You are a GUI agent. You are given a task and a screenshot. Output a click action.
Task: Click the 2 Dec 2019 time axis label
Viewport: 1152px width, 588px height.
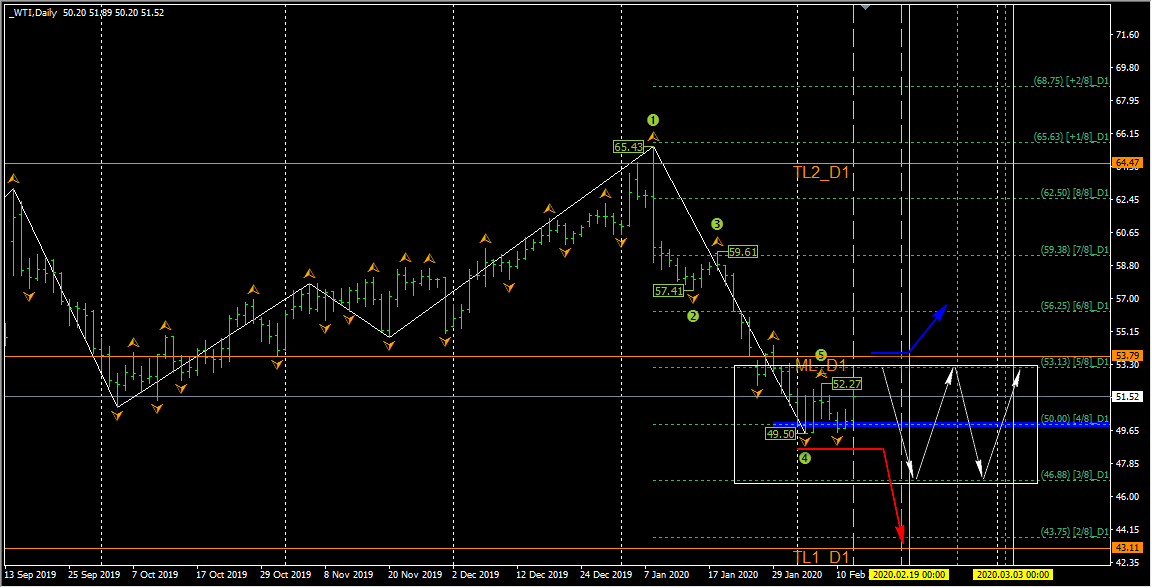tap(476, 575)
